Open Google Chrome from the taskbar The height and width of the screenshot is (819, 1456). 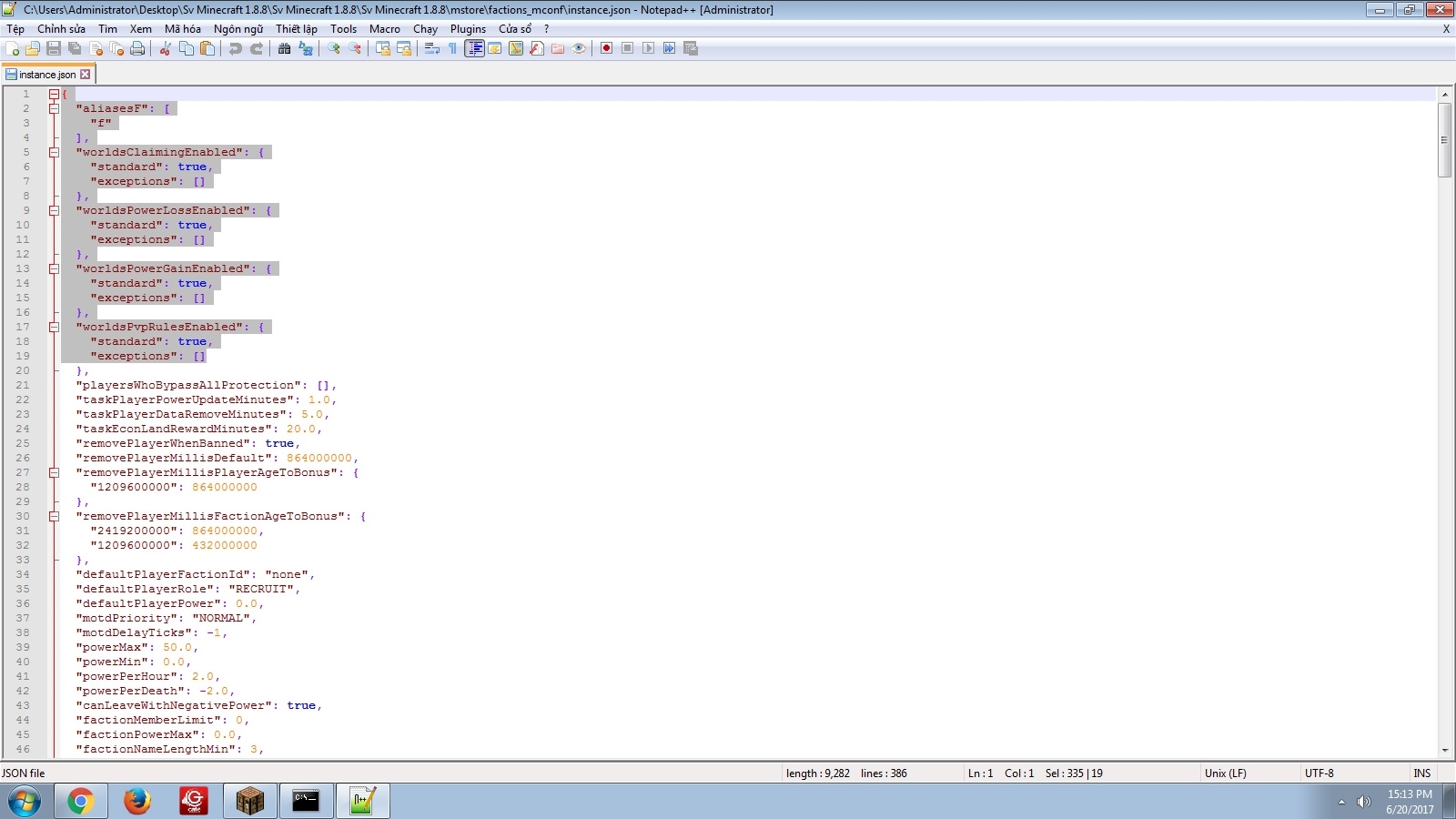point(80,801)
